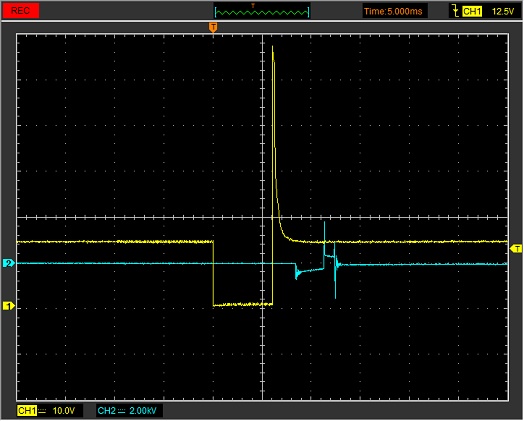Select the yellow channel 1 ground marker

[9, 306]
